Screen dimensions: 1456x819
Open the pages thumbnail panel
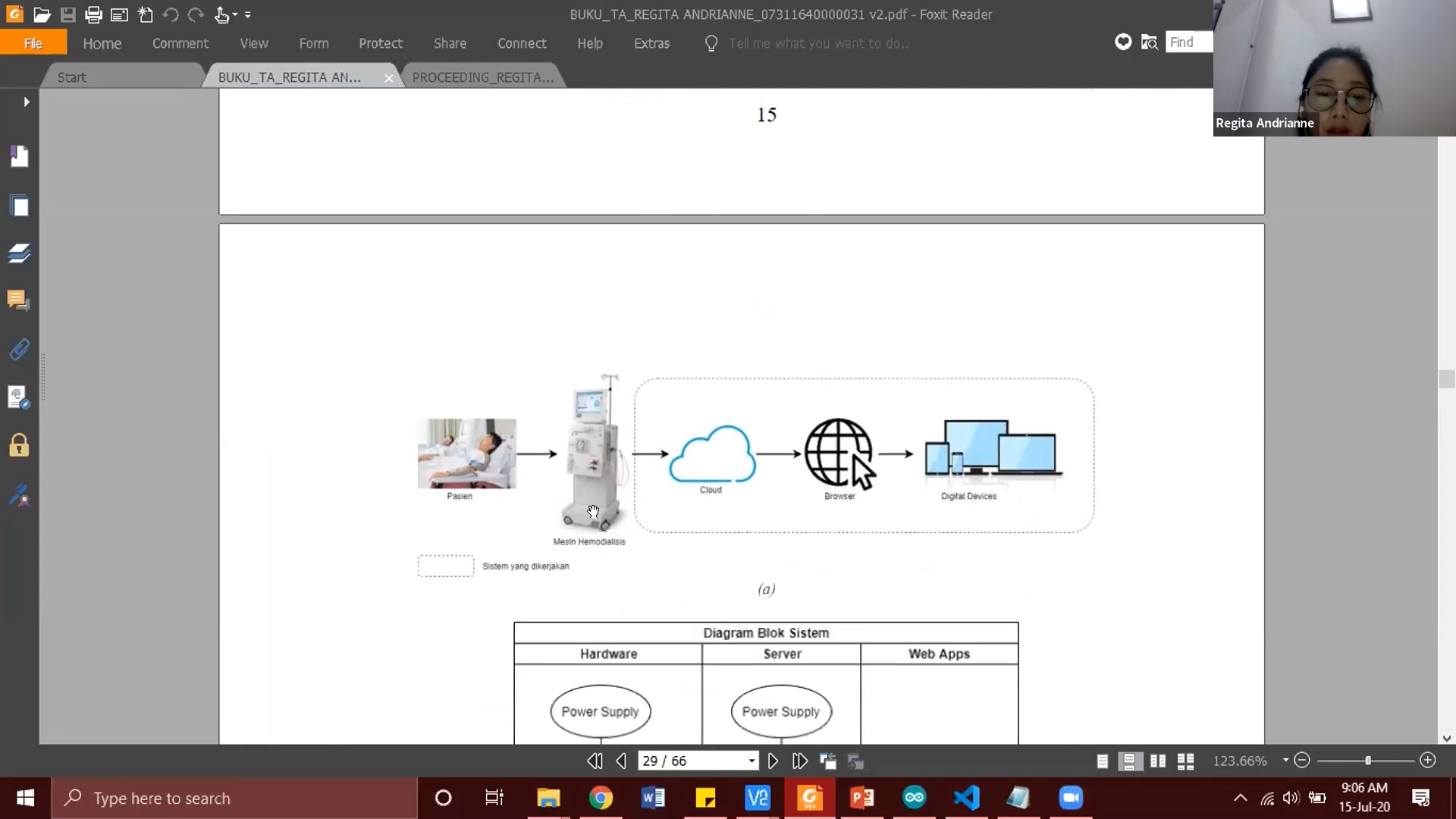point(19,206)
